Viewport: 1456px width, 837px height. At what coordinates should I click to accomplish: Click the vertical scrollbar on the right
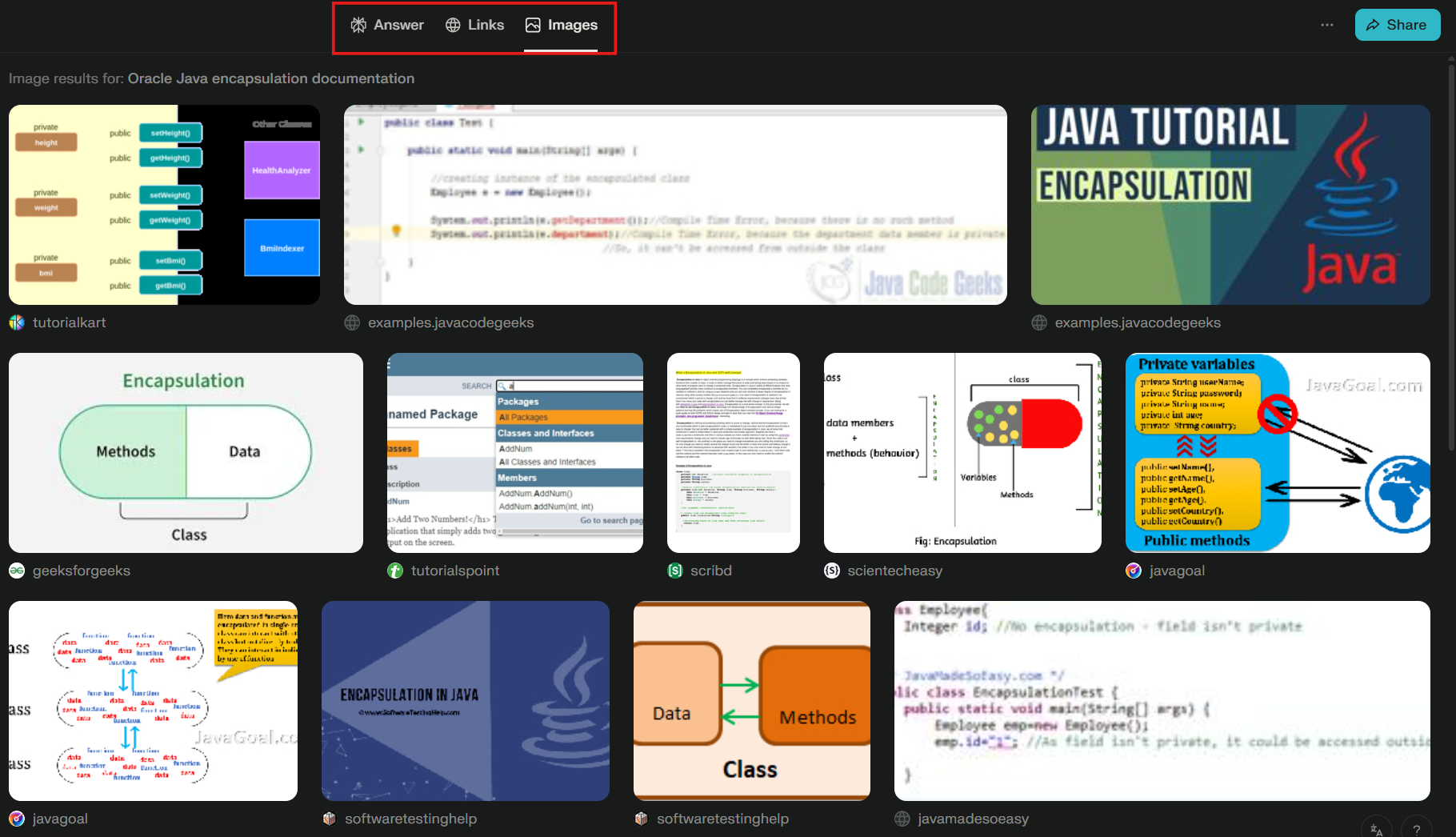1450,240
